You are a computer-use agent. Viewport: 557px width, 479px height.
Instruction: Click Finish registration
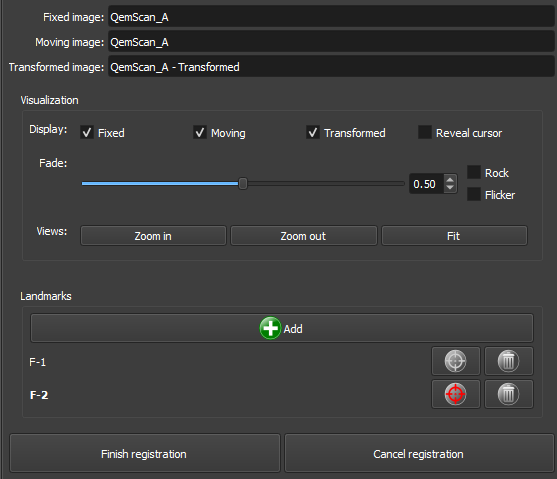[x=145, y=454]
